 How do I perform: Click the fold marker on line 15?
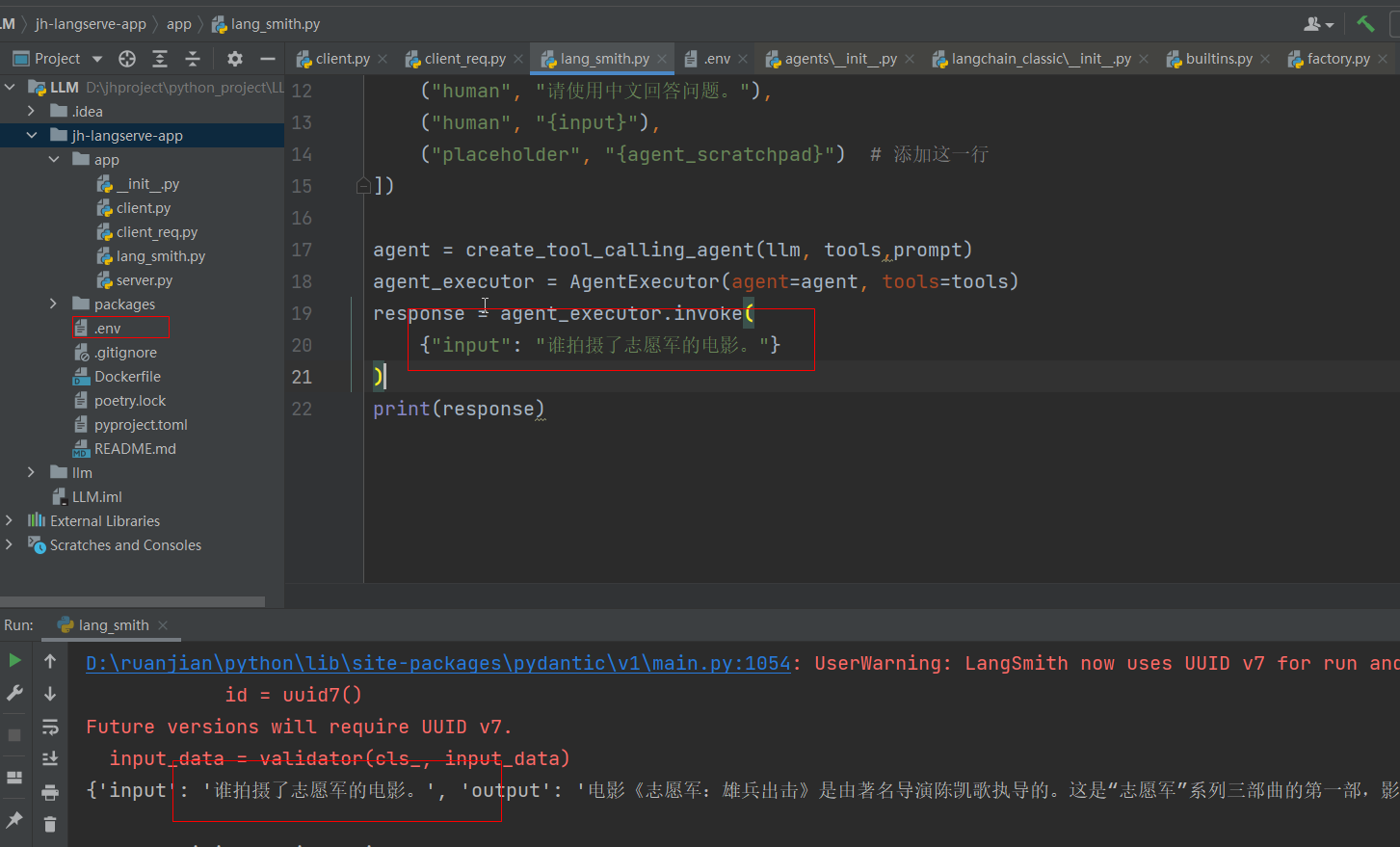[x=363, y=185]
